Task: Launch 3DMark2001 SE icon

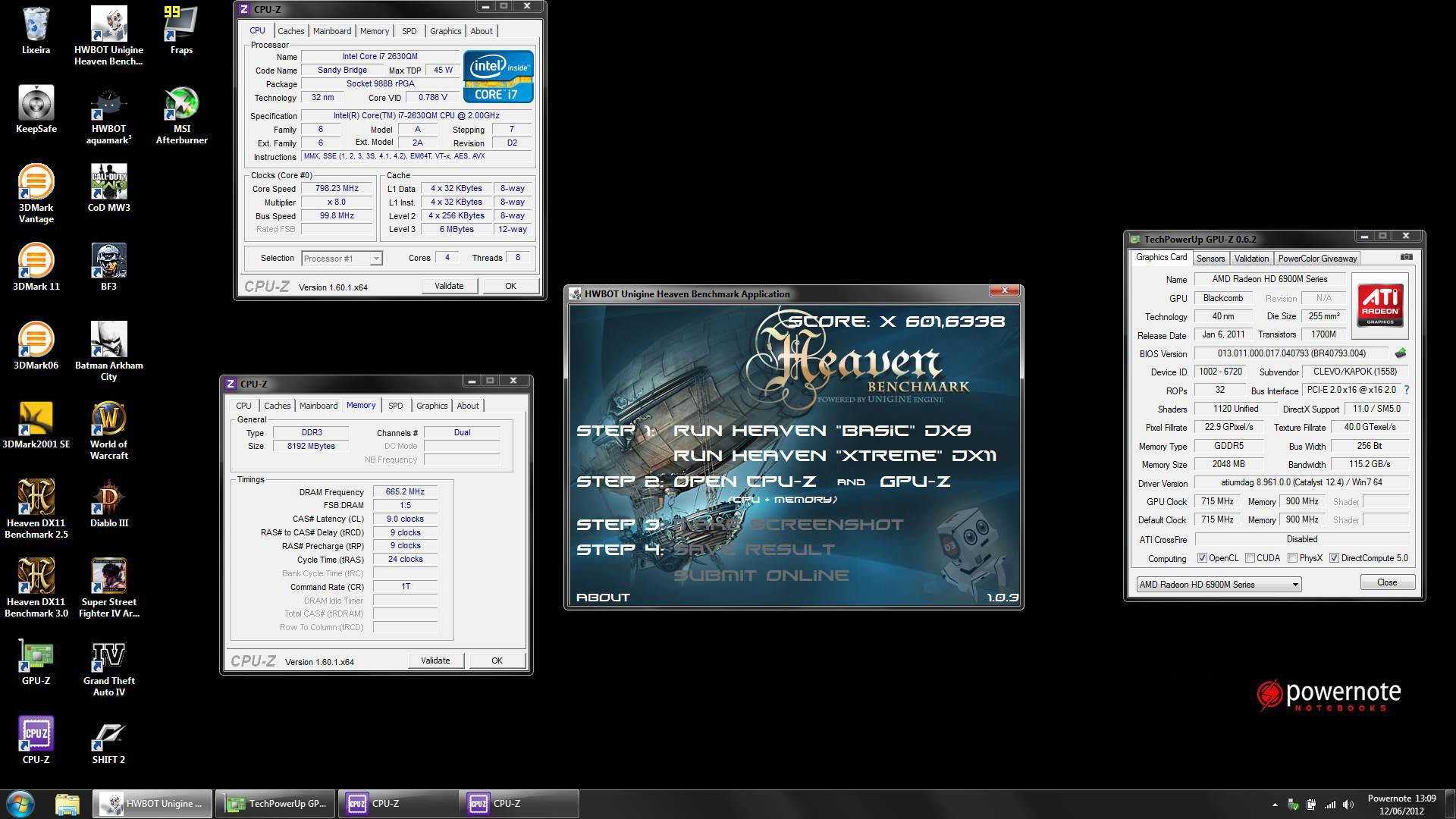Action: [36, 425]
